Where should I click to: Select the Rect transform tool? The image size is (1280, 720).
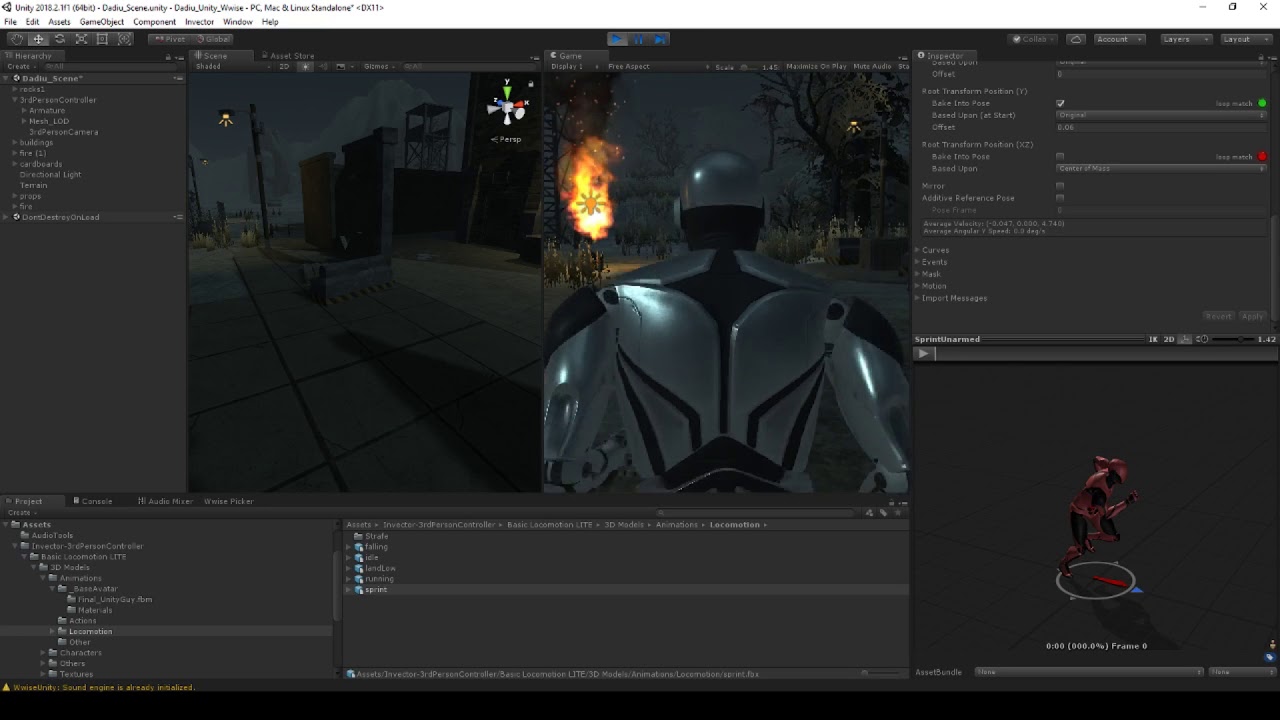pos(102,39)
